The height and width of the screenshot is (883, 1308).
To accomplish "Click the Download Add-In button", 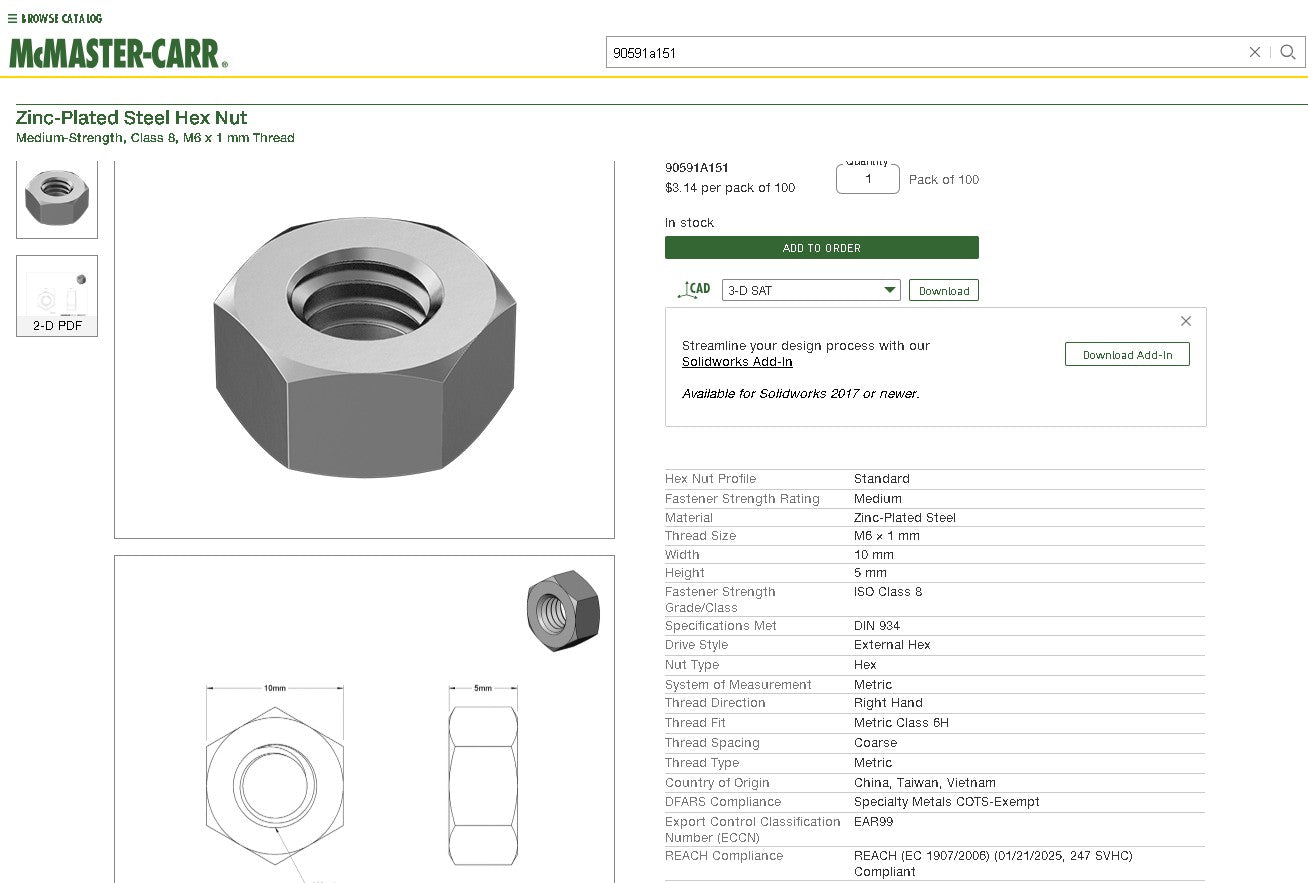I will tap(1127, 355).
